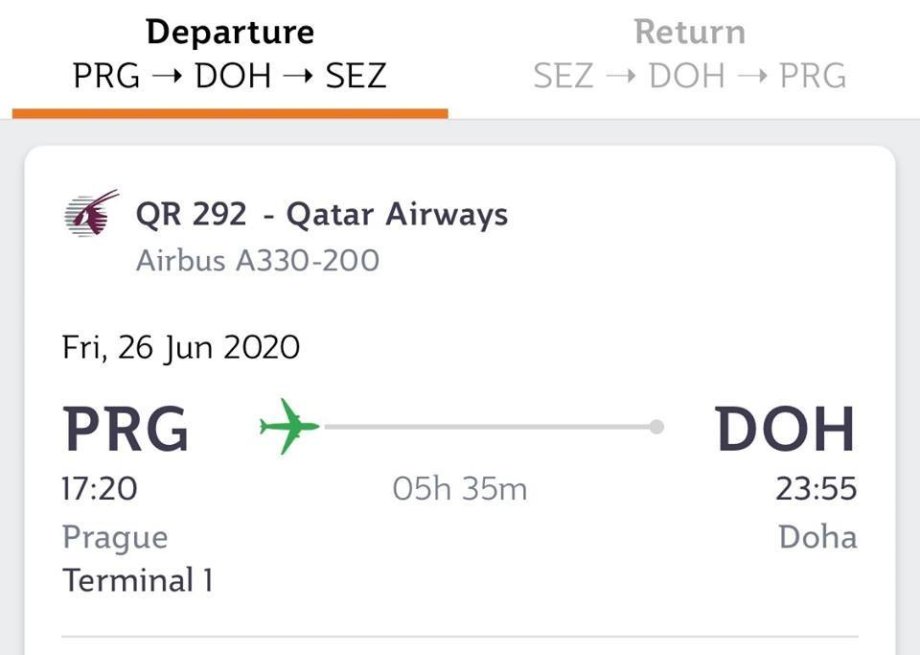Select the 05h 35m flight duration
920x655 pixels.
click(459, 490)
